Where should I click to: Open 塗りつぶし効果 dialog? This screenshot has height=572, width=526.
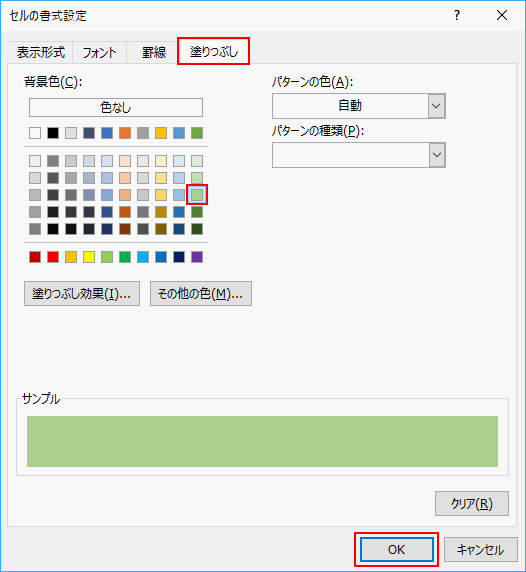click(x=82, y=293)
